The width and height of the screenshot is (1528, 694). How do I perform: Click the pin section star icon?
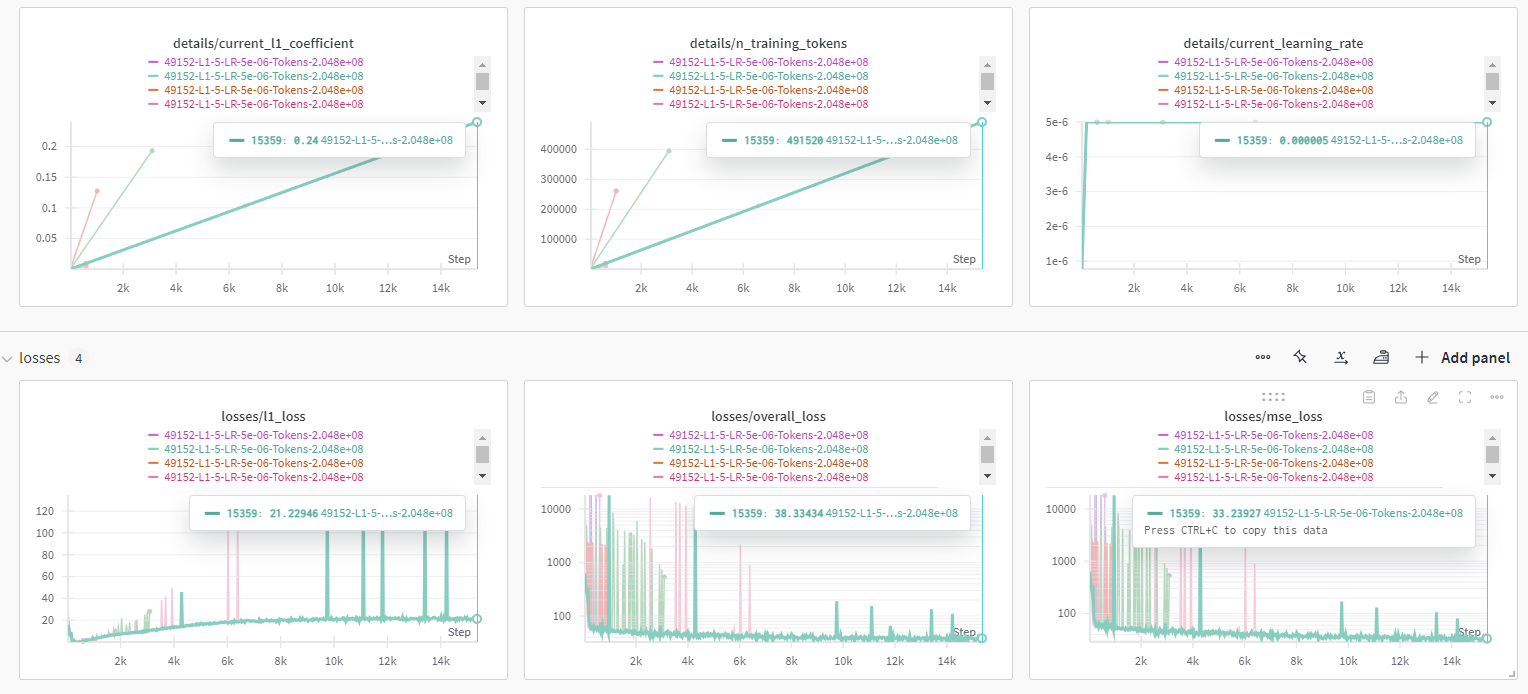click(x=1300, y=357)
